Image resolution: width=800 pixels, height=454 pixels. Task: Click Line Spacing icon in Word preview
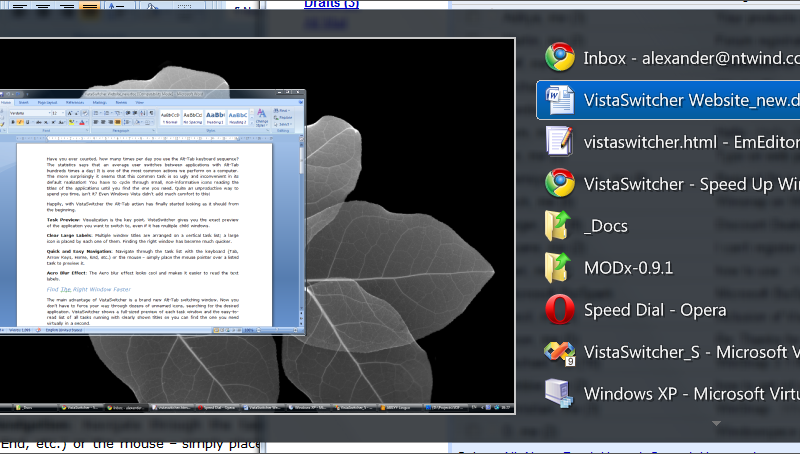127,122
